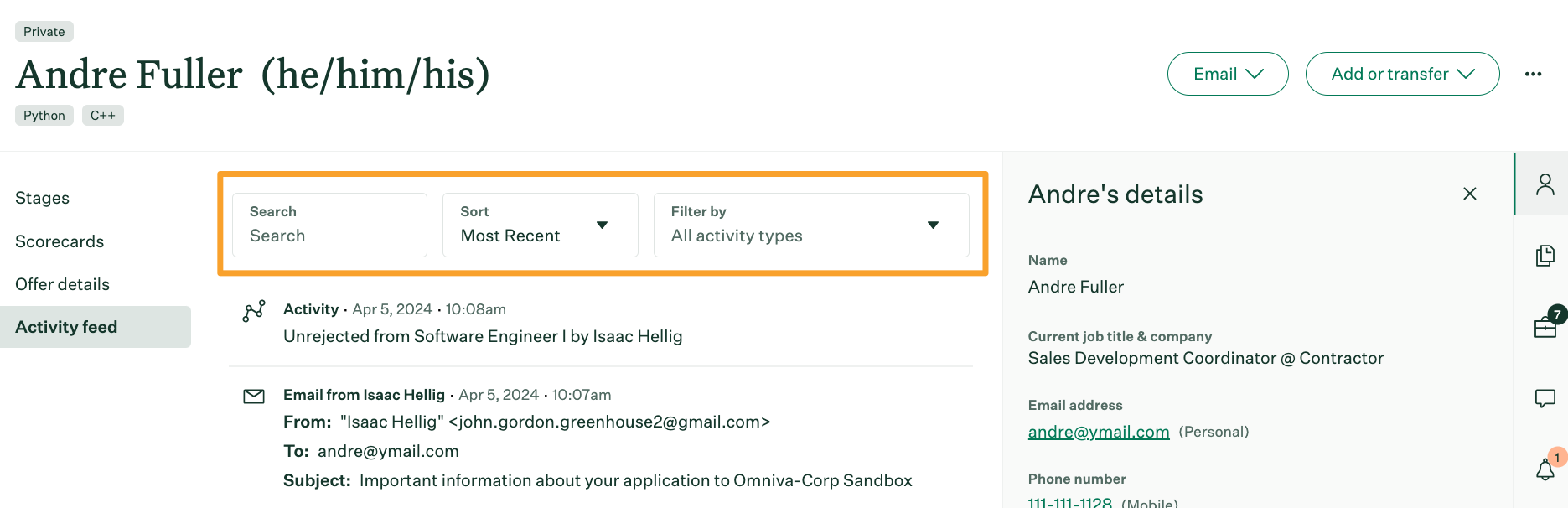Click the envelope icon on email entry
Screen dimensions: 1568x508
coord(254,396)
